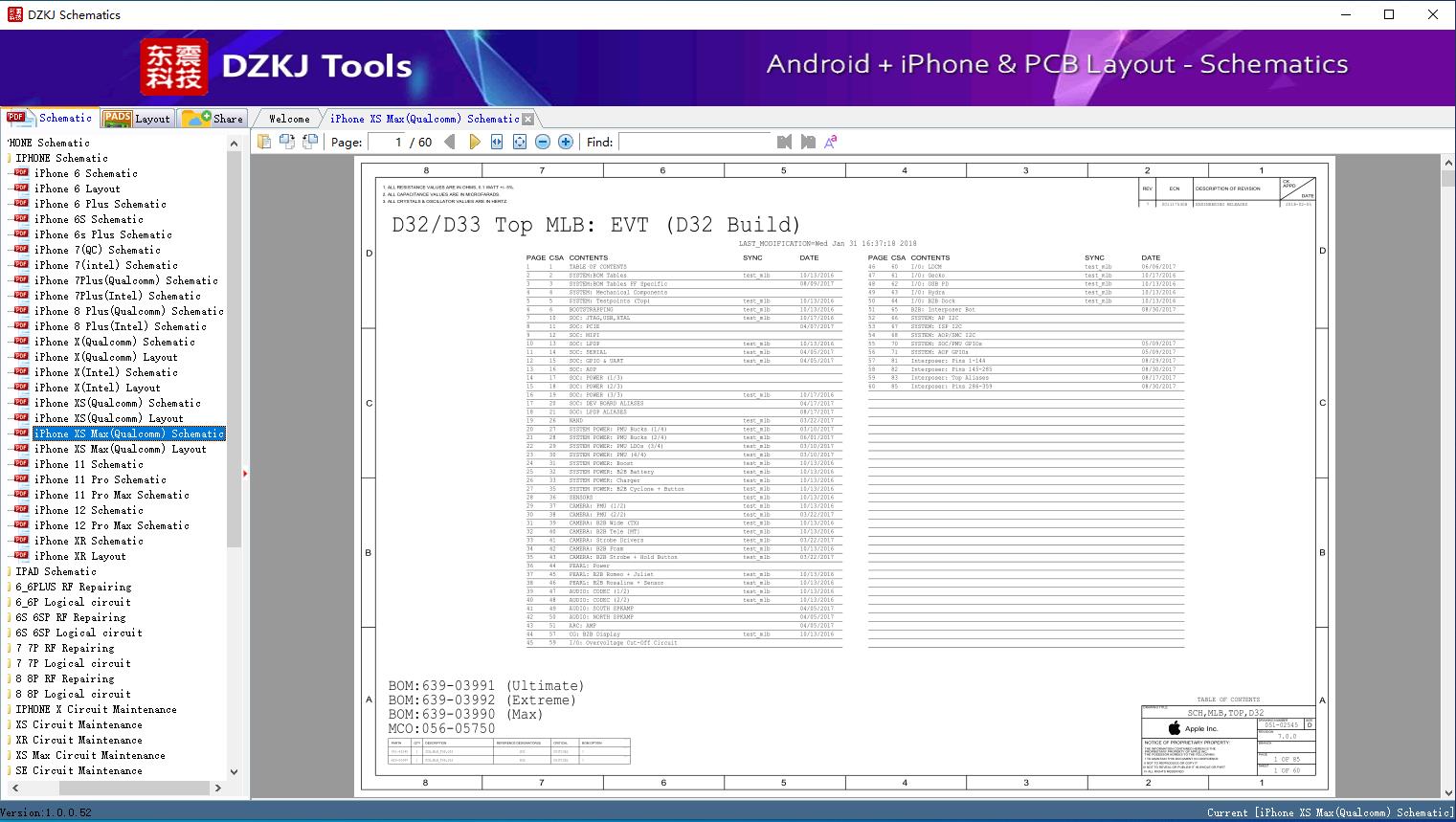Click the PDF icon beside iPhone 12 Schematic
Screen dimensions: 1456x822
(x=21, y=510)
